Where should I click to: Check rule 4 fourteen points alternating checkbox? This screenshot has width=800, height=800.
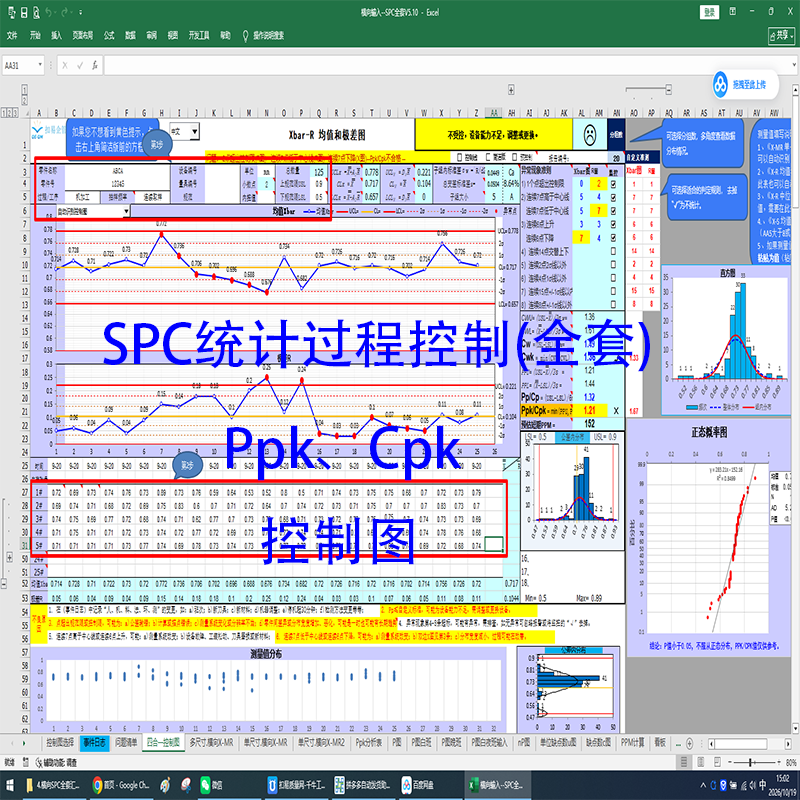(613, 251)
